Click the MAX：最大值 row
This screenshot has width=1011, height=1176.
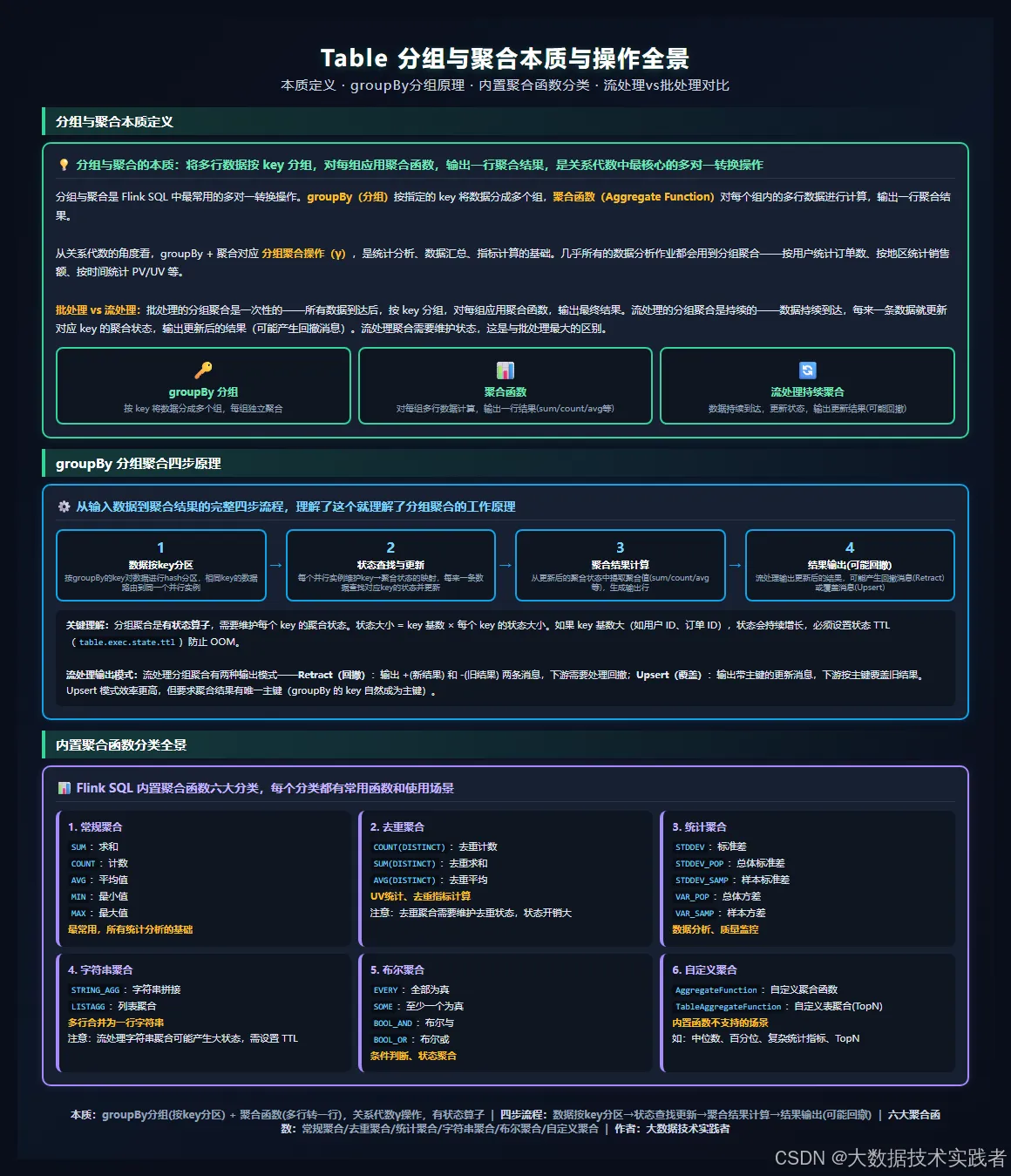[x=98, y=914]
